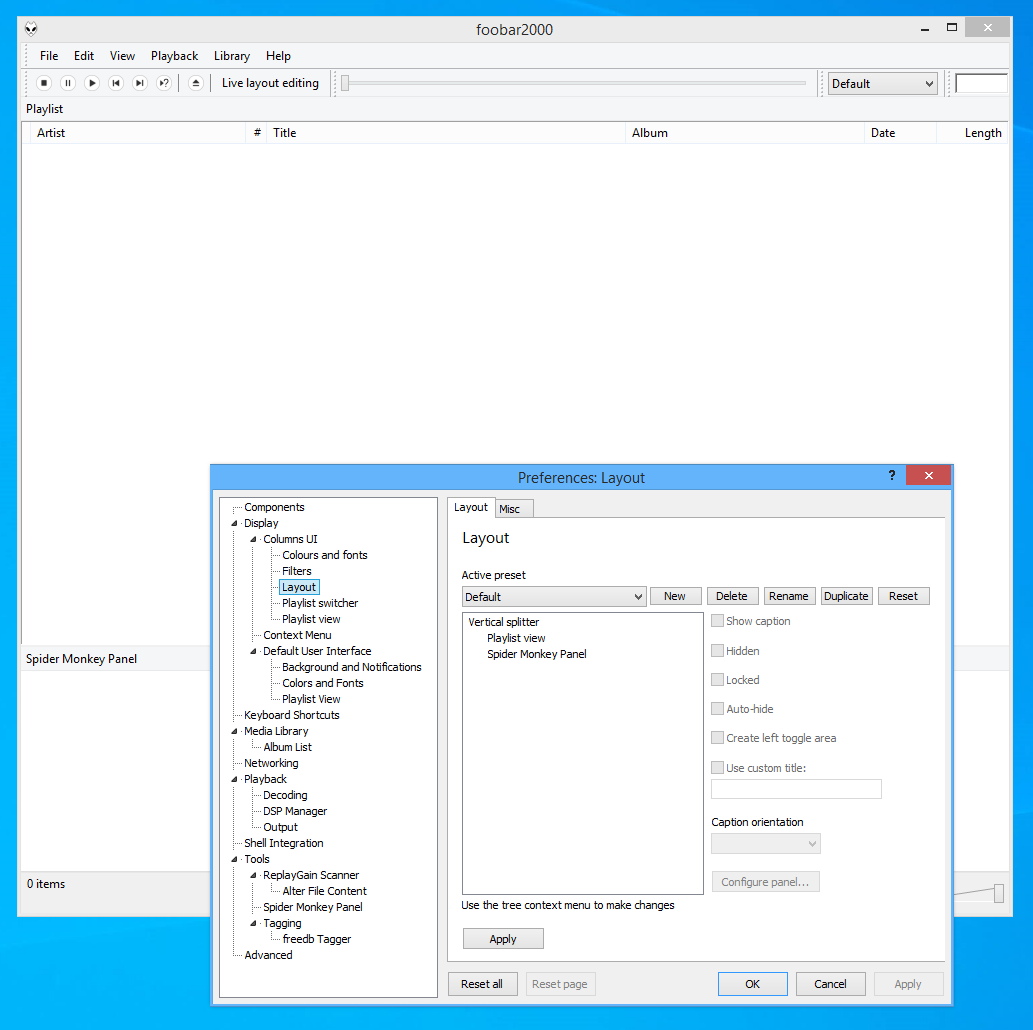The height and width of the screenshot is (1030, 1033).
Task: Open the Playback menu
Action: tap(174, 56)
